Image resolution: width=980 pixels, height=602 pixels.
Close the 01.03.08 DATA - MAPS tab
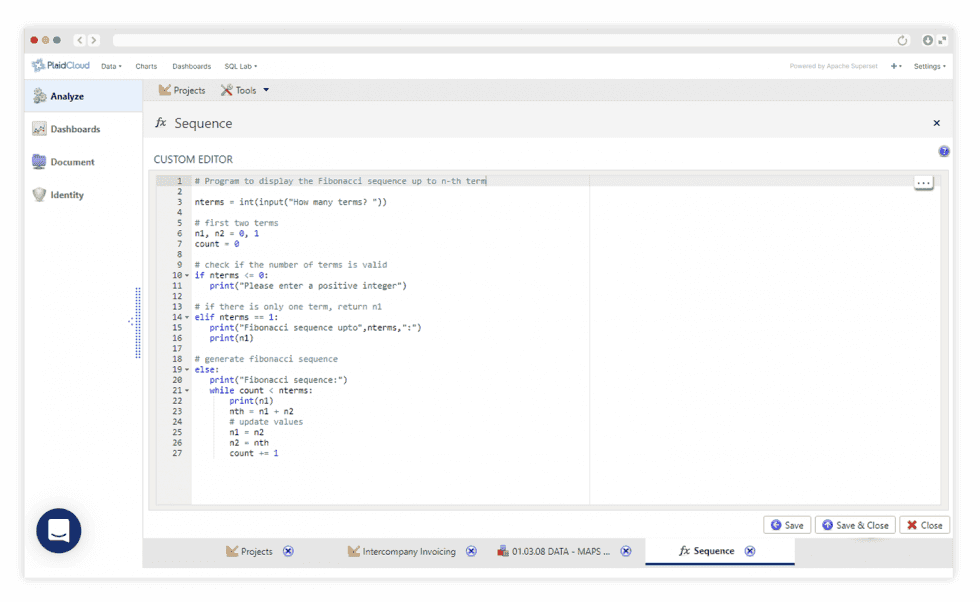point(626,551)
